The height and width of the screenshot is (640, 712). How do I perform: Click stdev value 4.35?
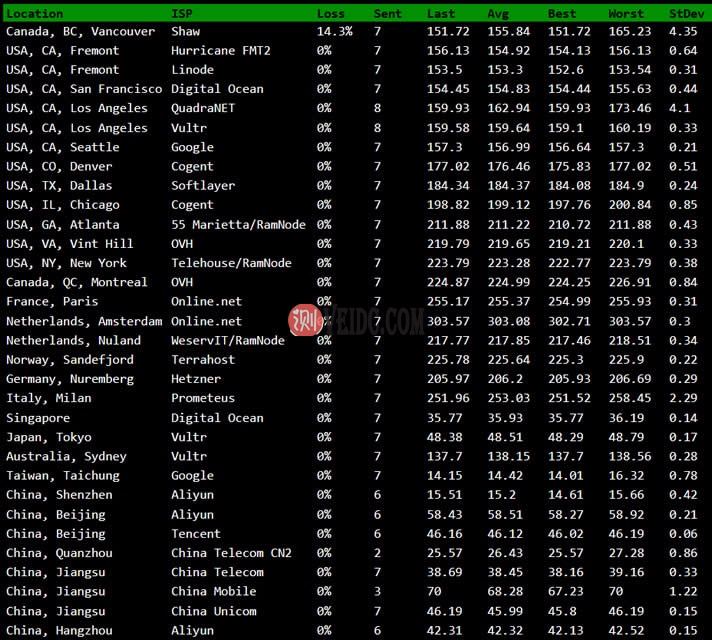coord(683,31)
